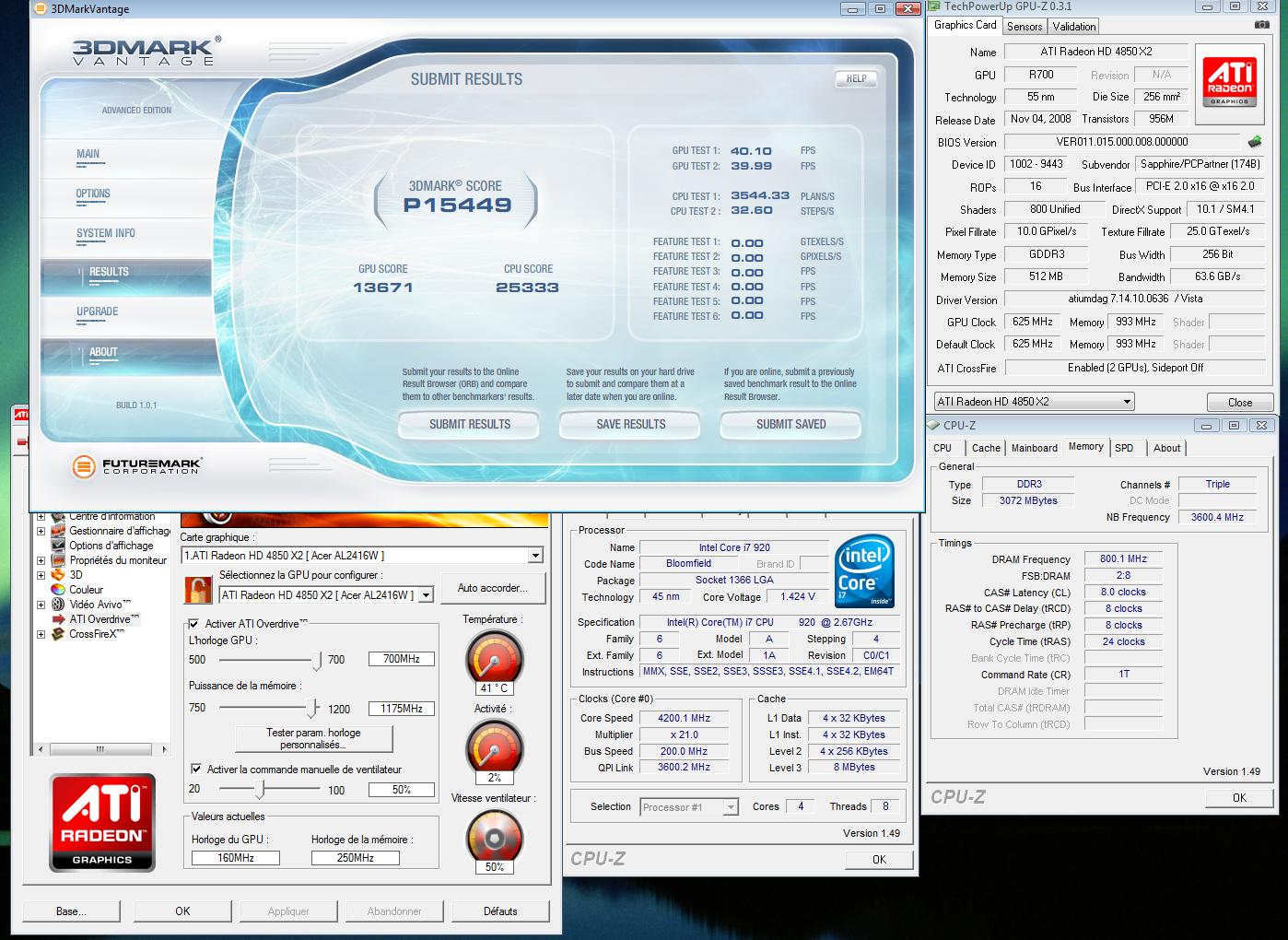
Task: Click the 3DMark Vantage logo
Action: point(147,52)
